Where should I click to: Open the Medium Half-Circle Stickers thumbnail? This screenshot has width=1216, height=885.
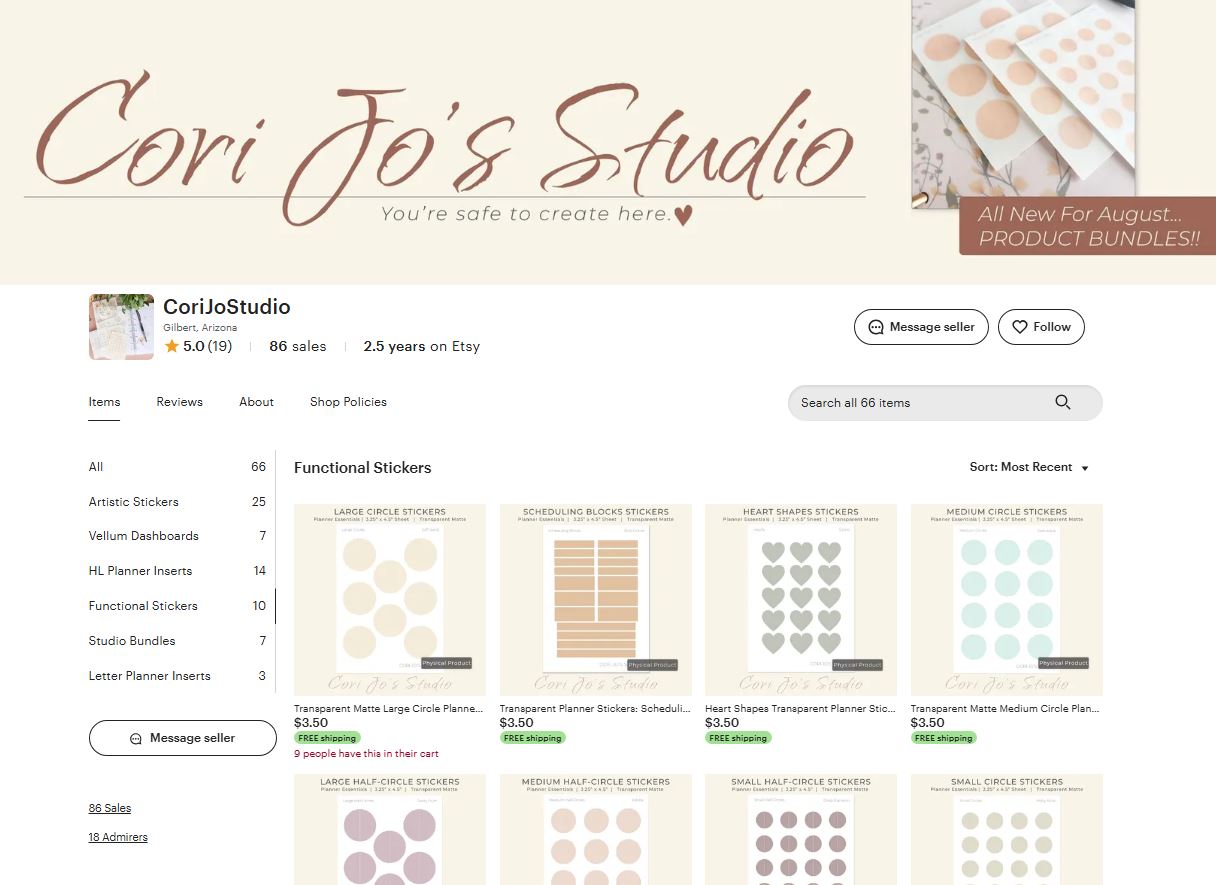[x=596, y=829]
